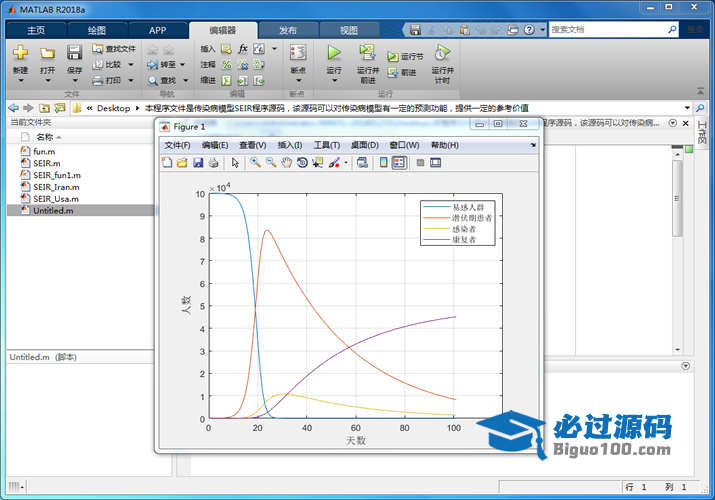The height and width of the screenshot is (500, 715).
Task: Open the address bar path dropdown arrow
Action: [687, 108]
